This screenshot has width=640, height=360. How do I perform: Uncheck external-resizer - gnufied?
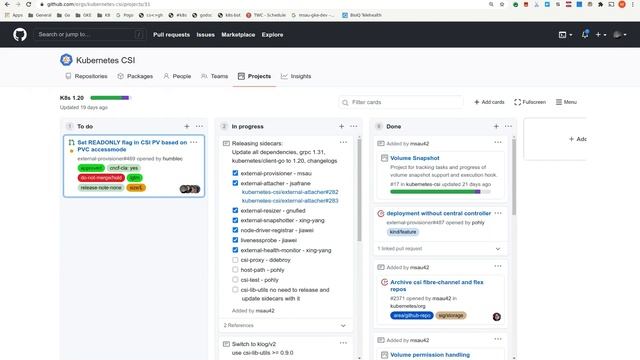(235, 210)
